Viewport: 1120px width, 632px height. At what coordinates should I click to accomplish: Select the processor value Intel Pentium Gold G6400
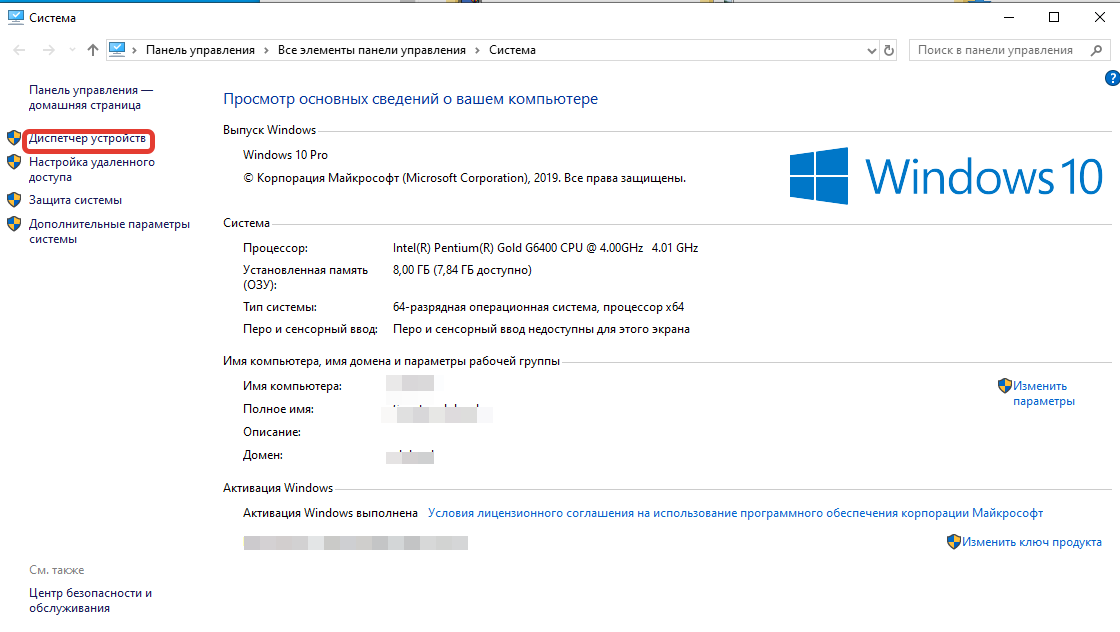click(x=546, y=248)
